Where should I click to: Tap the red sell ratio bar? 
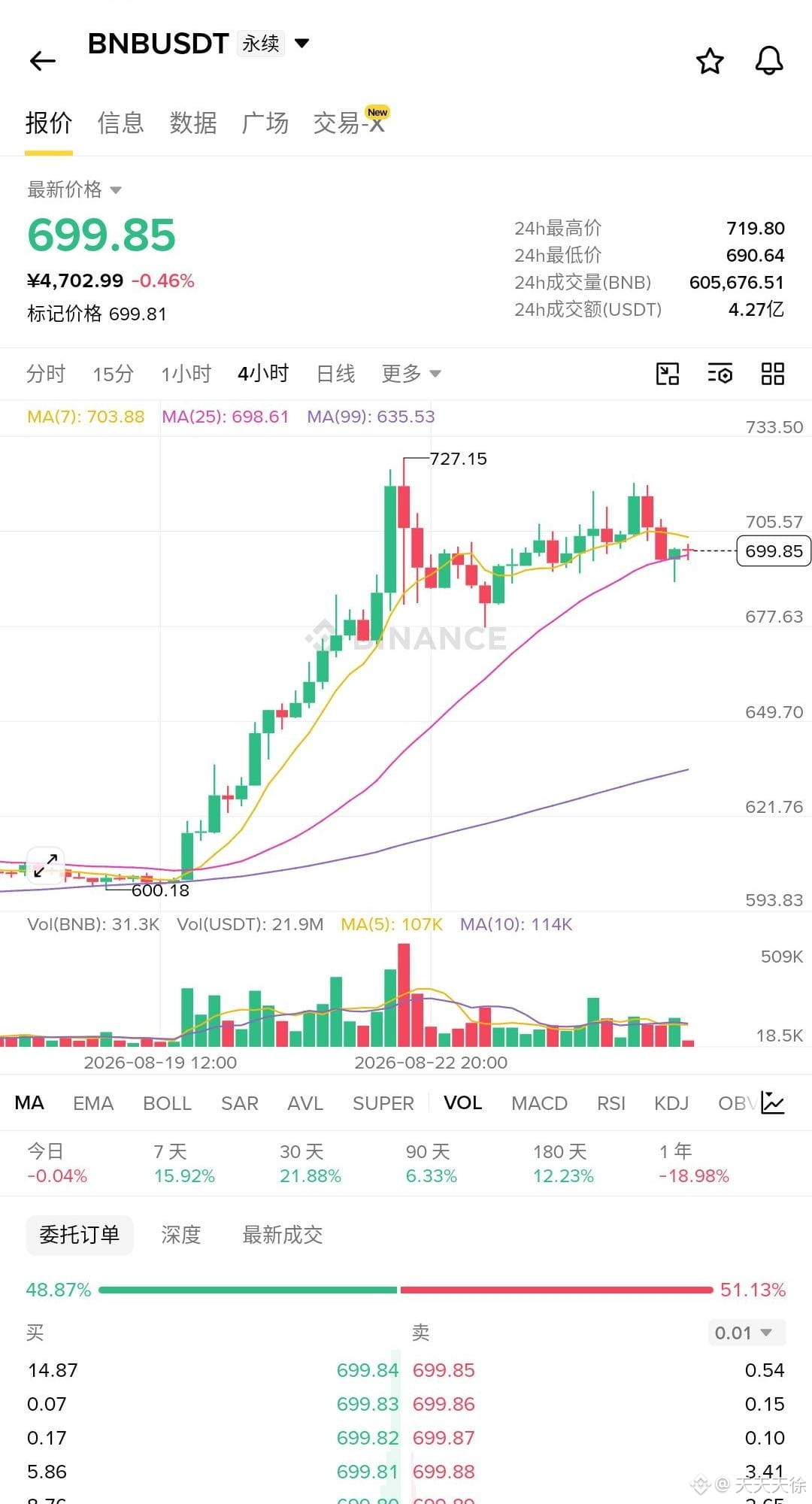tap(556, 1290)
